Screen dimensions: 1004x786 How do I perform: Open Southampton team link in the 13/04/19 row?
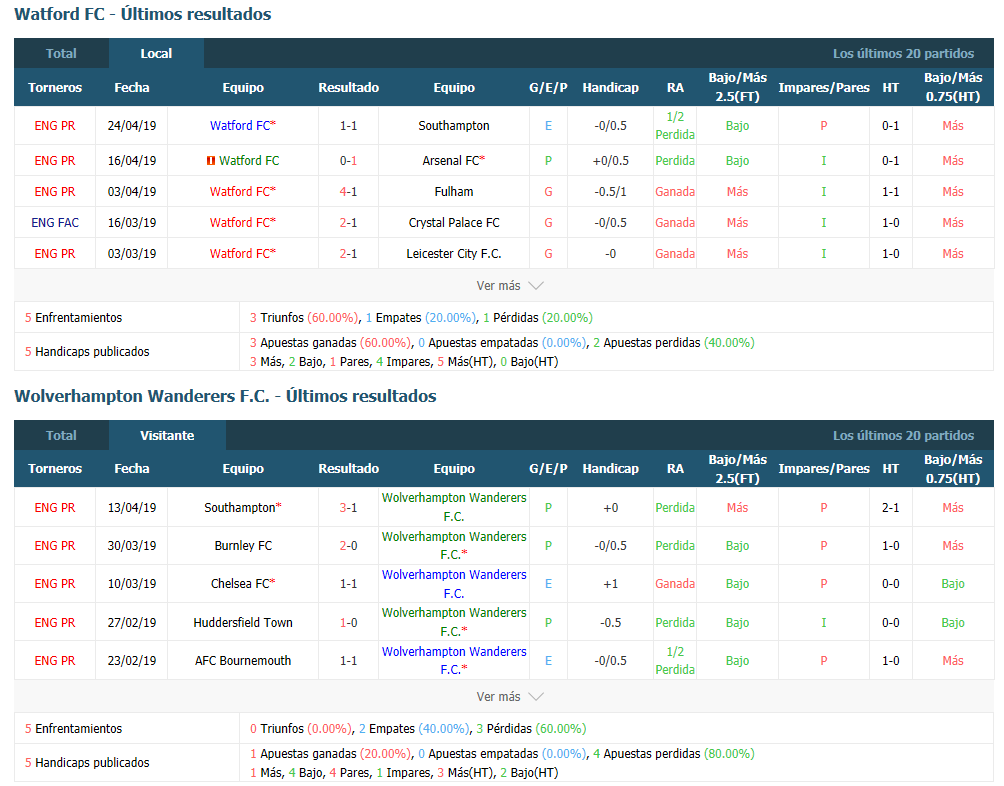click(243, 508)
